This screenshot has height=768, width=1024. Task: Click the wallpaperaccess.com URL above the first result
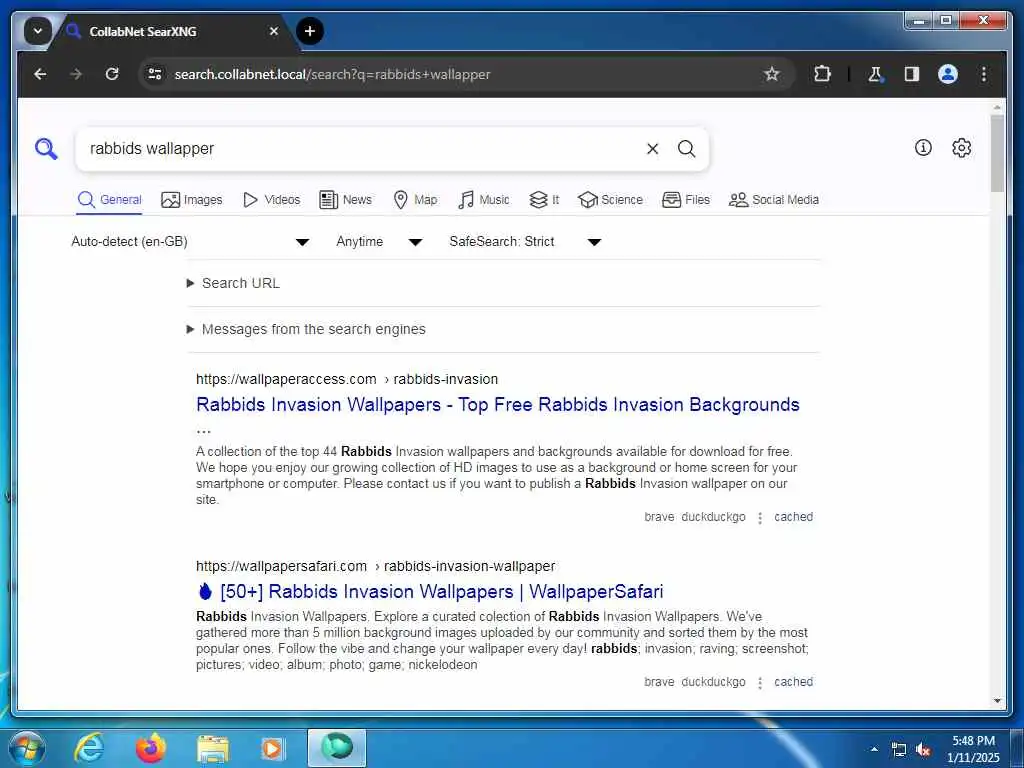tap(347, 379)
